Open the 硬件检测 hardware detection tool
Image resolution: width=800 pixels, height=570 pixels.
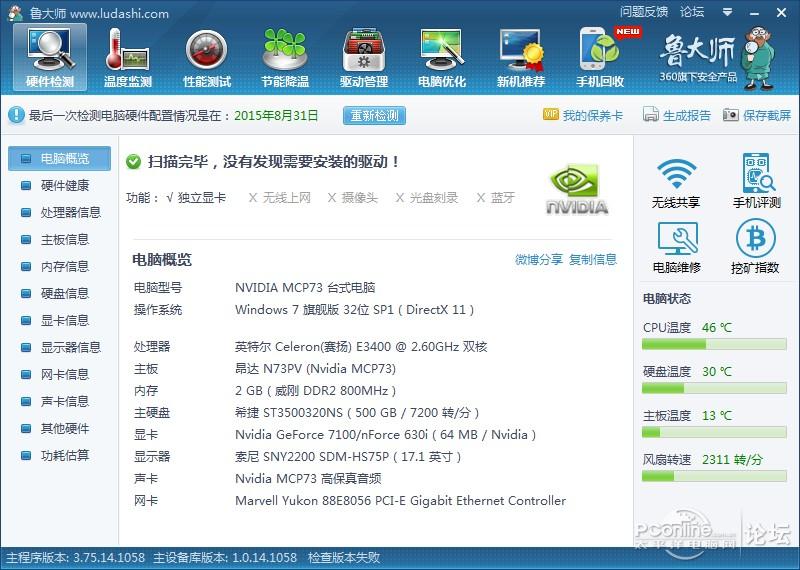tap(50, 57)
